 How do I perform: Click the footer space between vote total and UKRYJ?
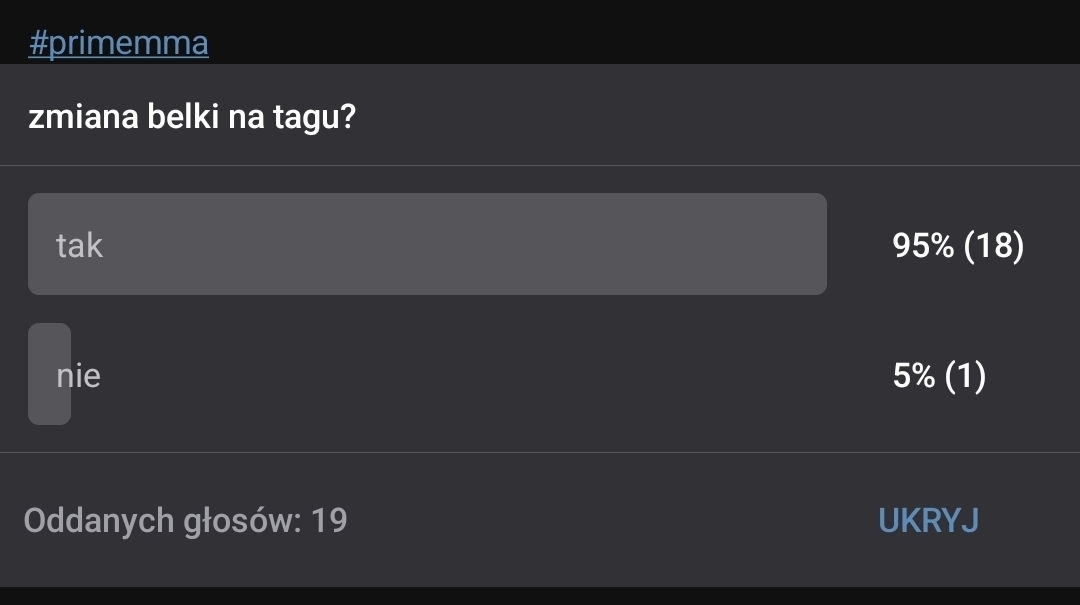tap(610, 521)
